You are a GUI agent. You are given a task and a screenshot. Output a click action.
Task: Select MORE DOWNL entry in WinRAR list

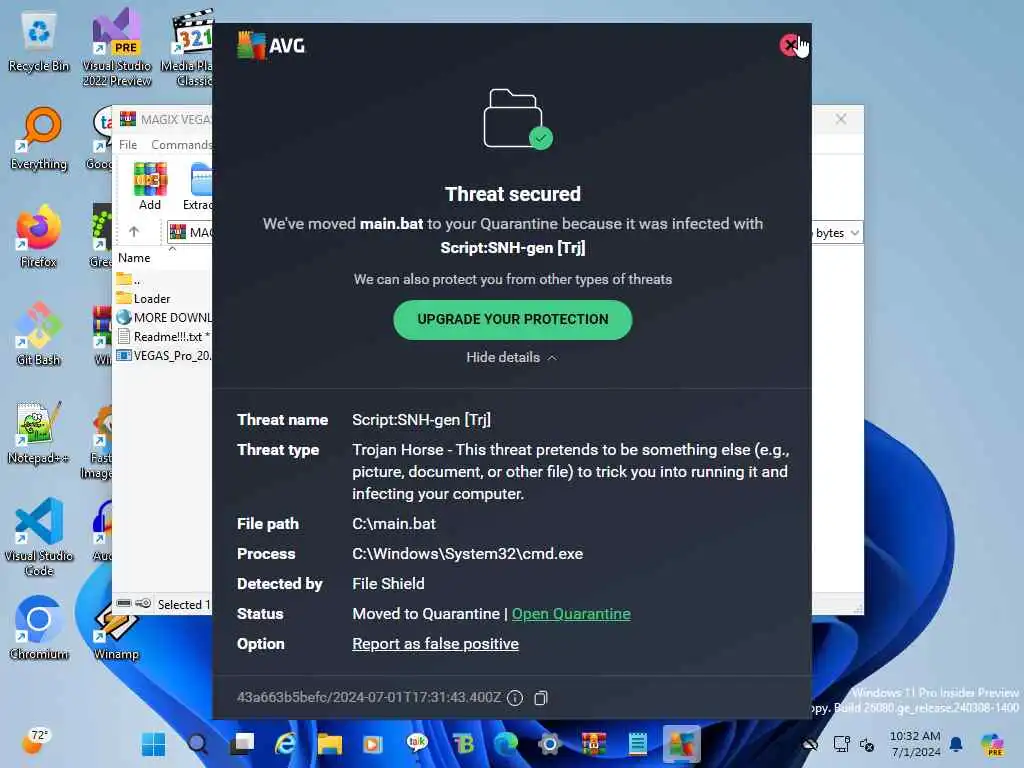coord(163,317)
